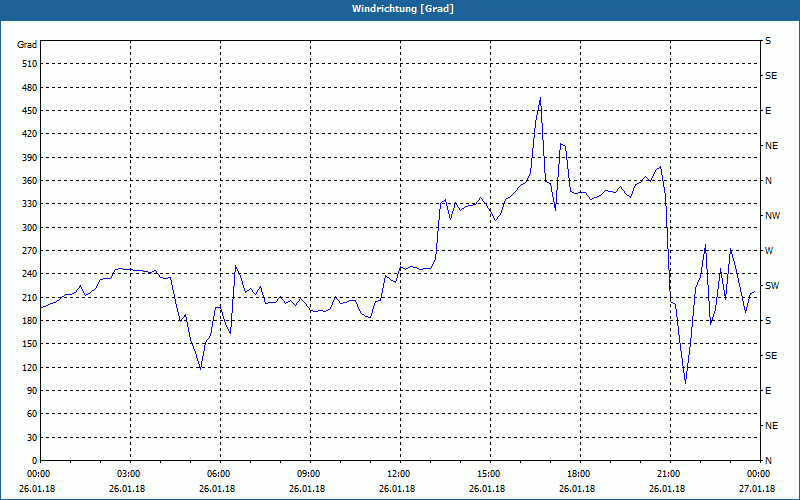Viewport: 800px width, 500px height.
Task: Select the N compass label level with 360
Action: [x=768, y=181]
